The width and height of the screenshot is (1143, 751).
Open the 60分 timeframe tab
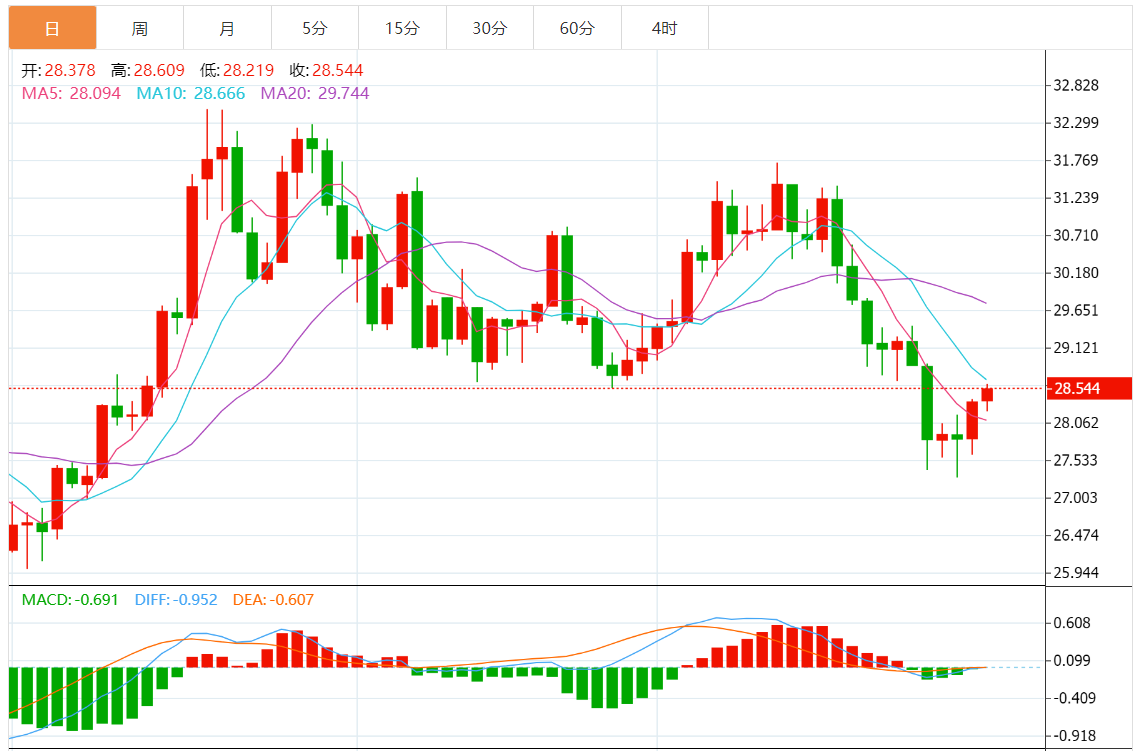(x=577, y=28)
